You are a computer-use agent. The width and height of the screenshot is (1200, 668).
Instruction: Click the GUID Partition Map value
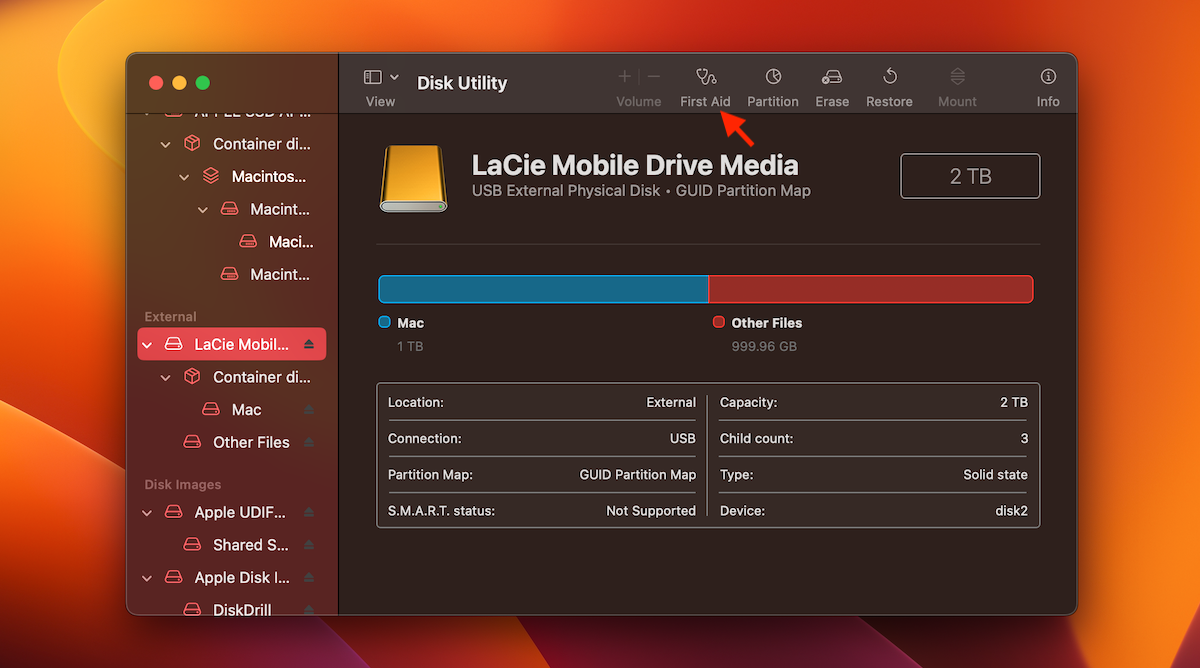click(638, 475)
